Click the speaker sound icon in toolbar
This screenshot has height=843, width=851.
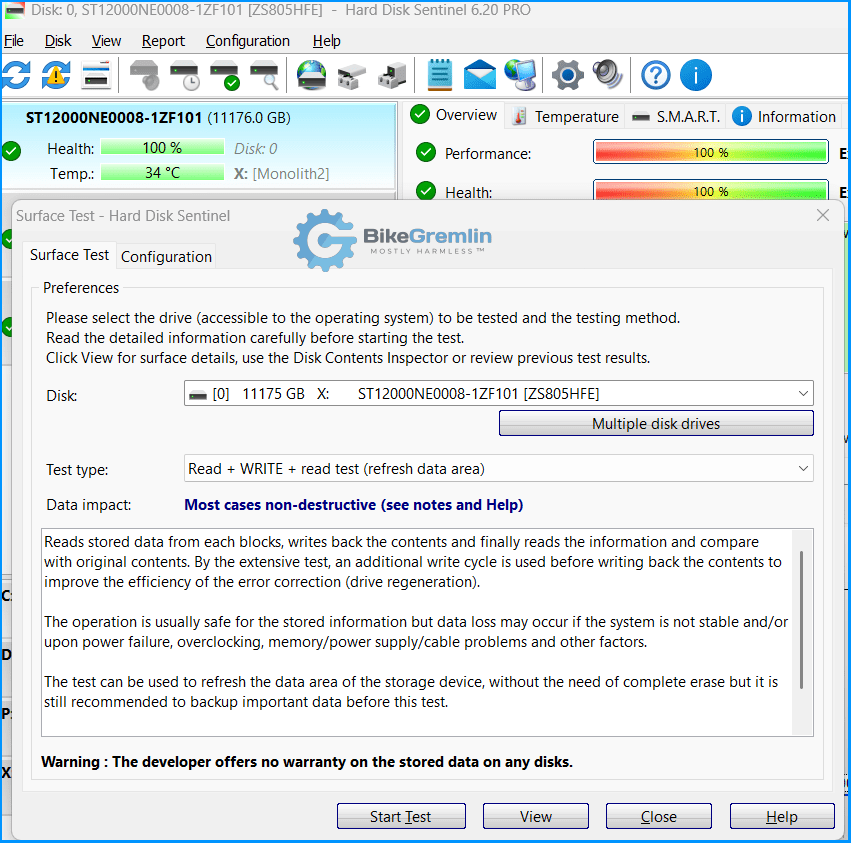tap(607, 75)
